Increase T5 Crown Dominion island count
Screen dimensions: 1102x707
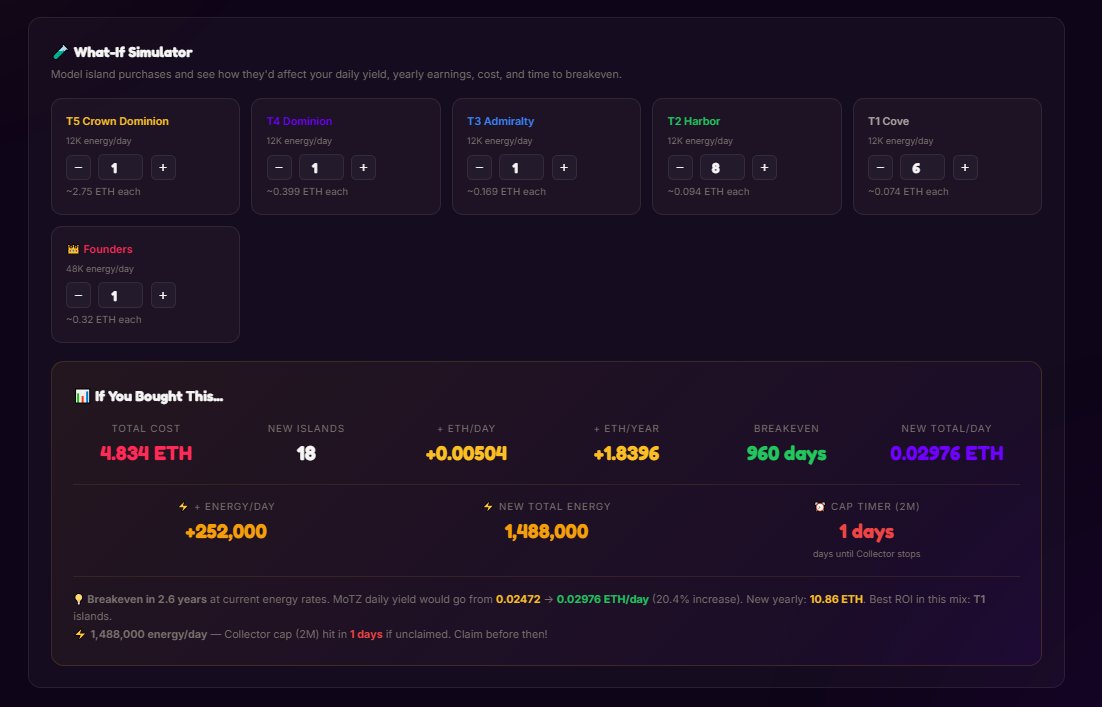coord(163,167)
